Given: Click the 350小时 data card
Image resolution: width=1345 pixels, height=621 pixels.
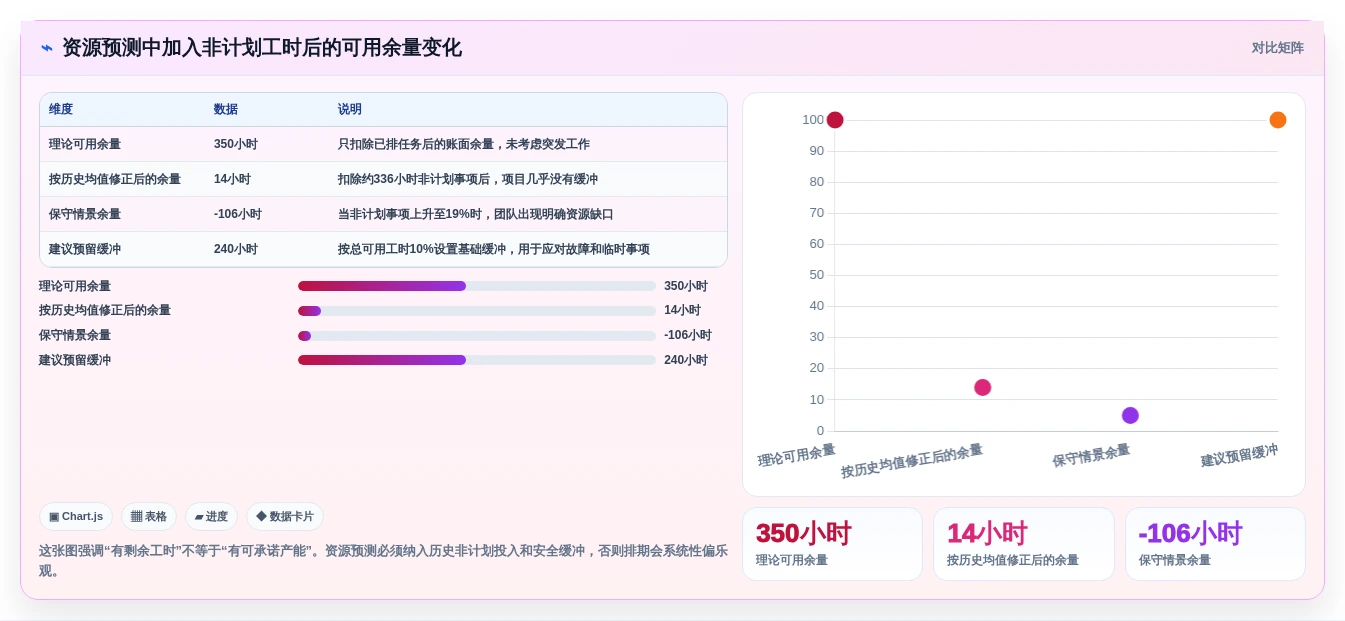Looking at the screenshot, I should (x=832, y=544).
